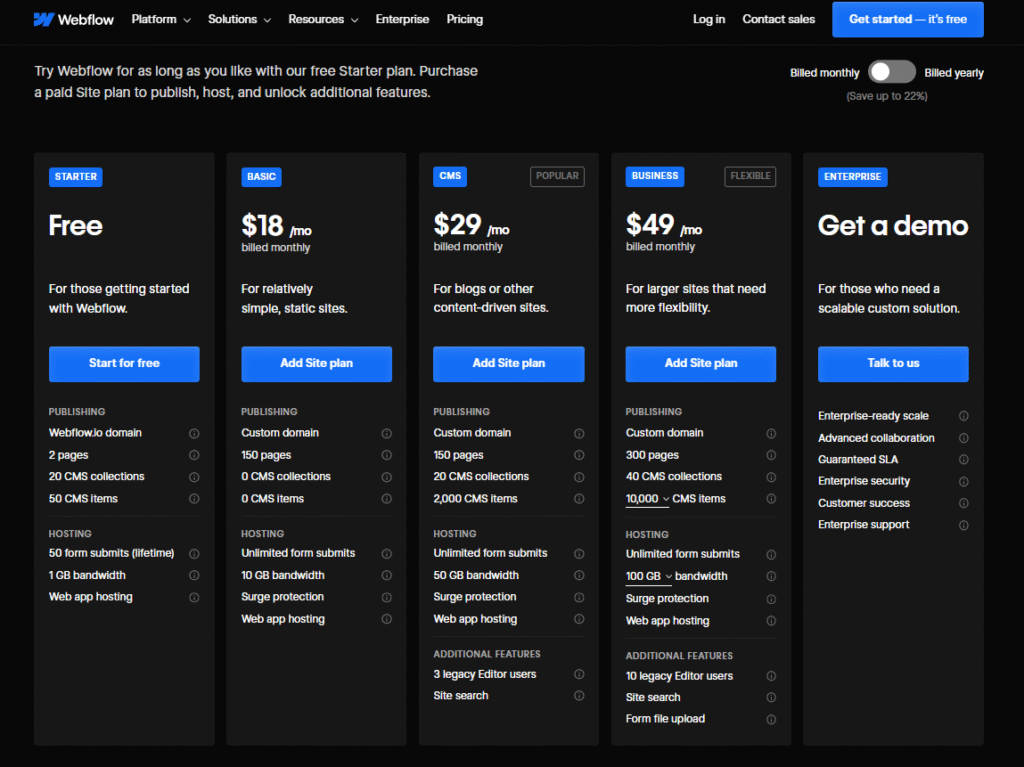The image size is (1024, 767).
Task: Click Talk to us in Enterprise plan
Action: (x=893, y=363)
